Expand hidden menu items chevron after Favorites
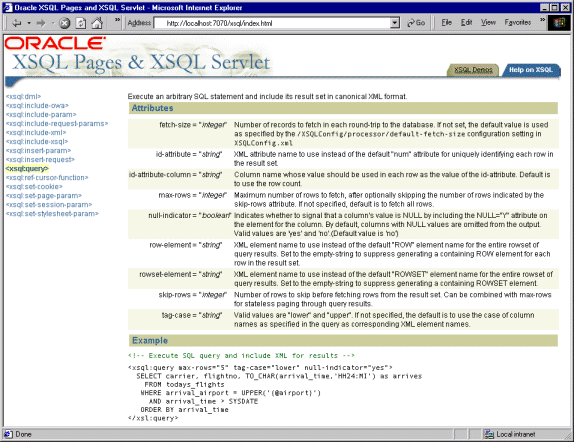Viewport: 574px width, 442px height. click(x=542, y=20)
